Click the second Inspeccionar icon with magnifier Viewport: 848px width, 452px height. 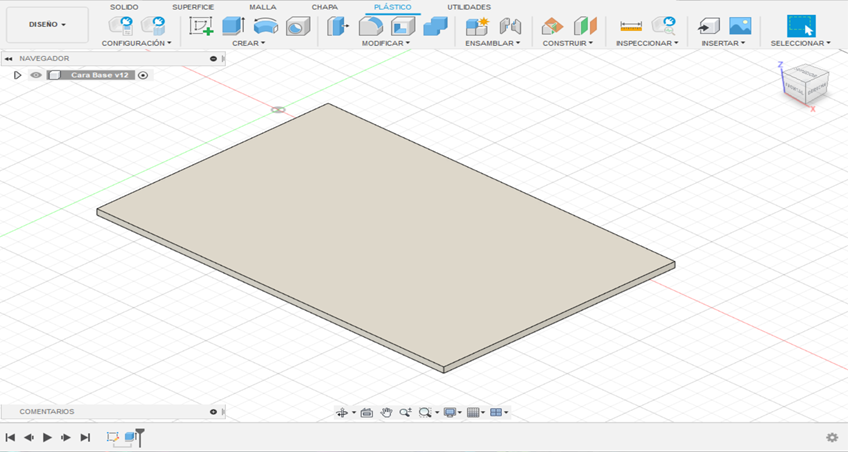664,25
